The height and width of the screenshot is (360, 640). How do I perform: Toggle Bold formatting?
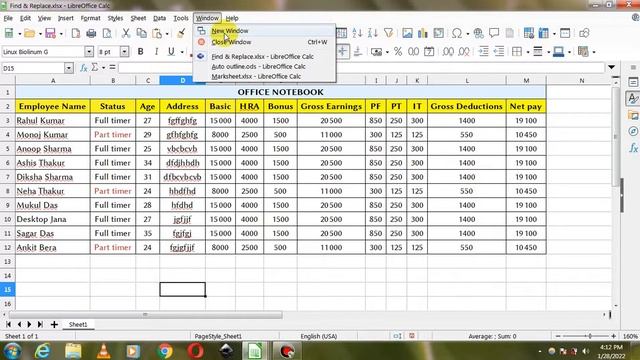click(140, 52)
